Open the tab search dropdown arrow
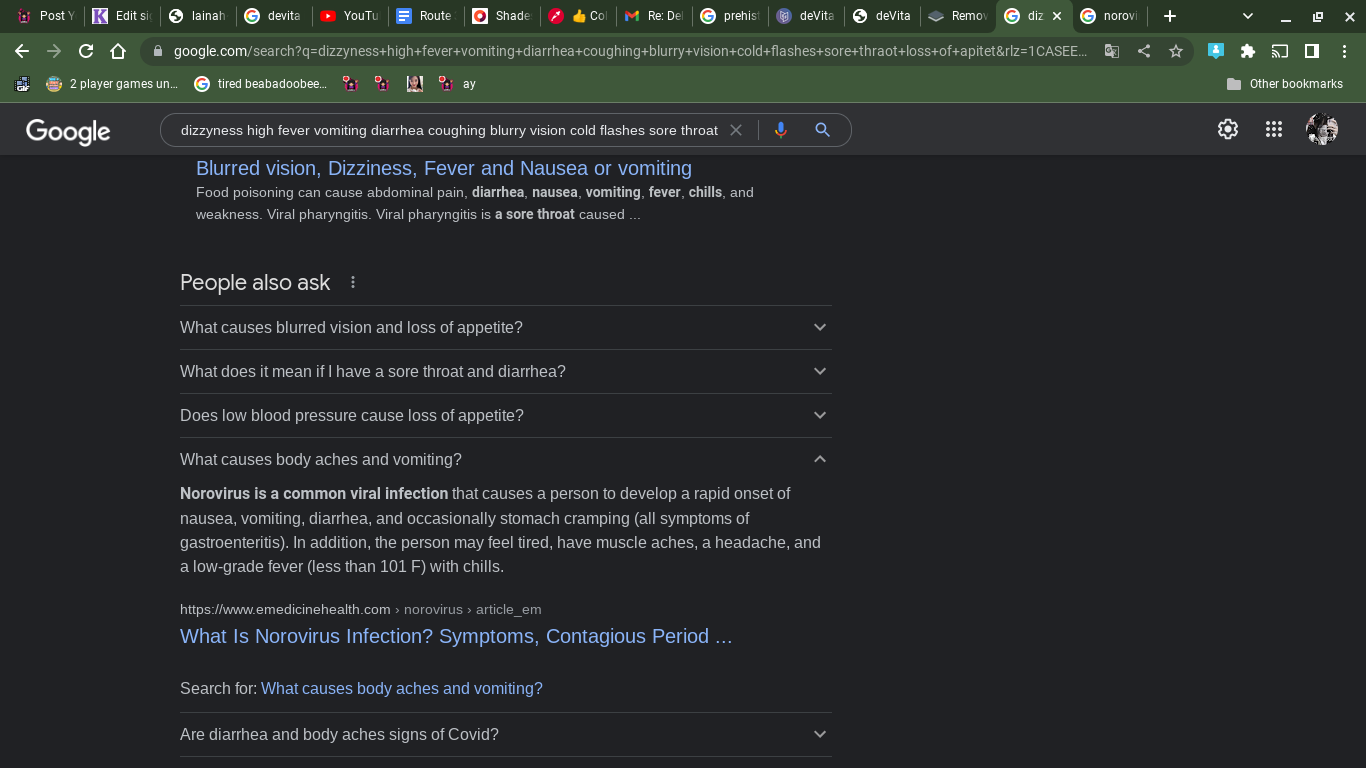 [1248, 16]
